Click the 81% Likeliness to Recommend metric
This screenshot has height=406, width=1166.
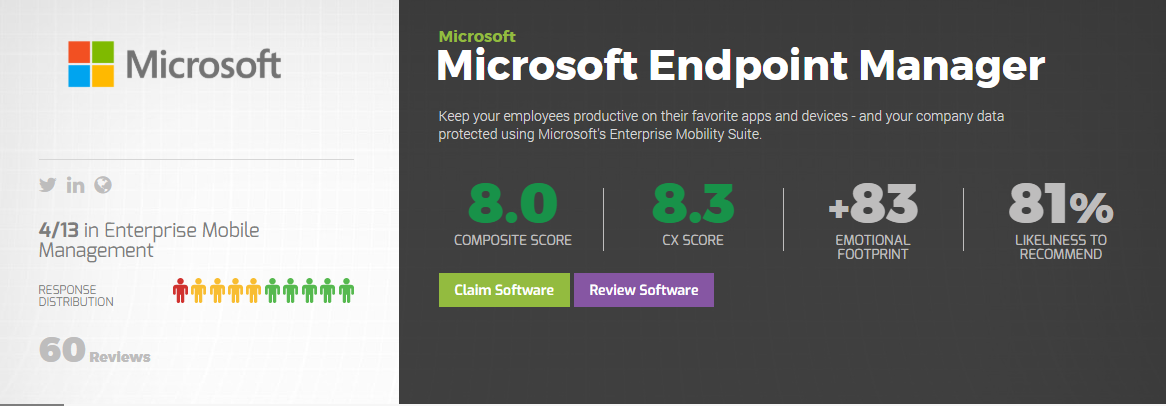pos(1060,204)
